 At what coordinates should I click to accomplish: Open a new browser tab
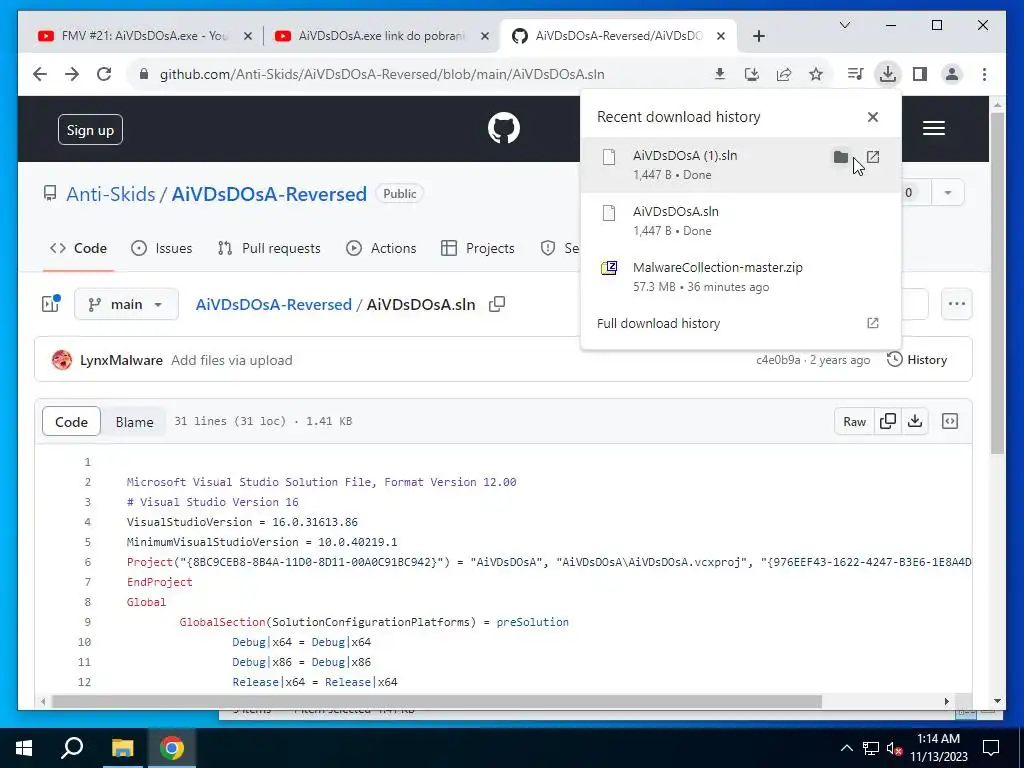758,36
